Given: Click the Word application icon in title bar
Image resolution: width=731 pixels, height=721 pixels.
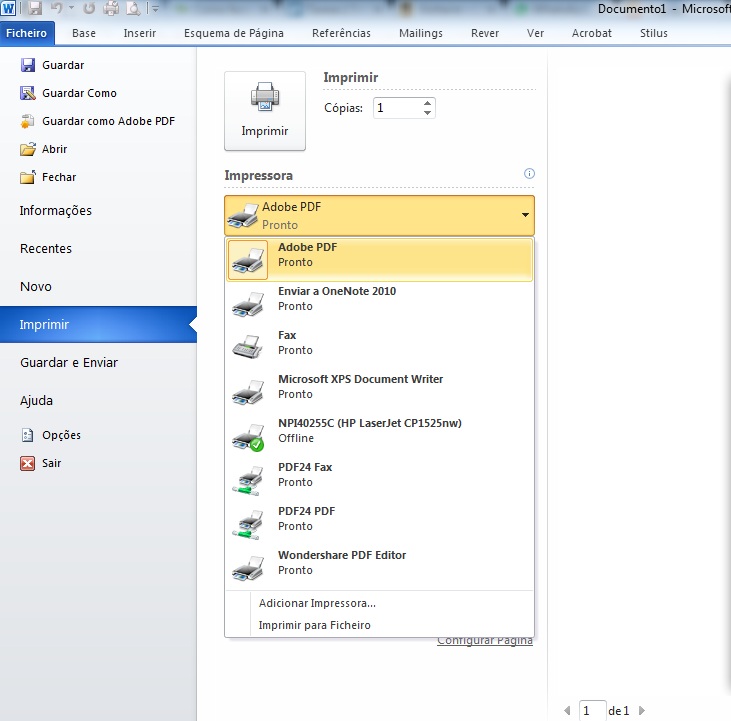Looking at the screenshot, I should 8,8.
